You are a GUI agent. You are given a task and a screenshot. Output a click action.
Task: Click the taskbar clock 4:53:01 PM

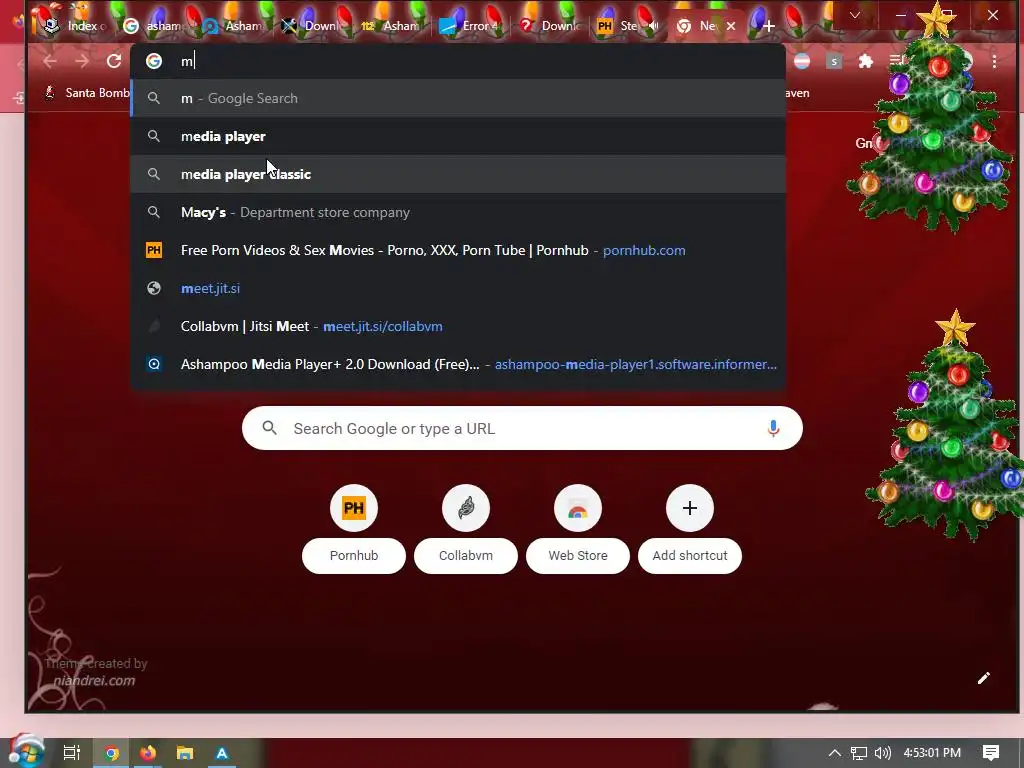point(932,753)
